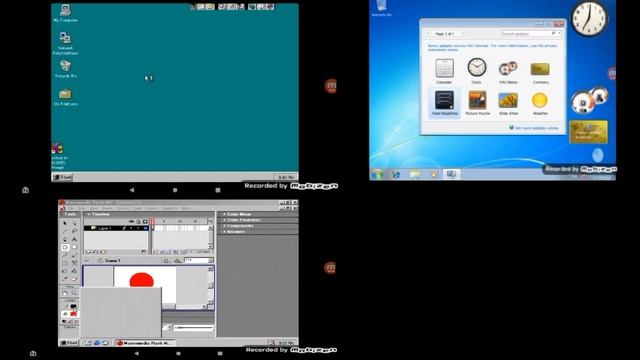Choose the Paint Bucket tool

click(x=74, y=271)
